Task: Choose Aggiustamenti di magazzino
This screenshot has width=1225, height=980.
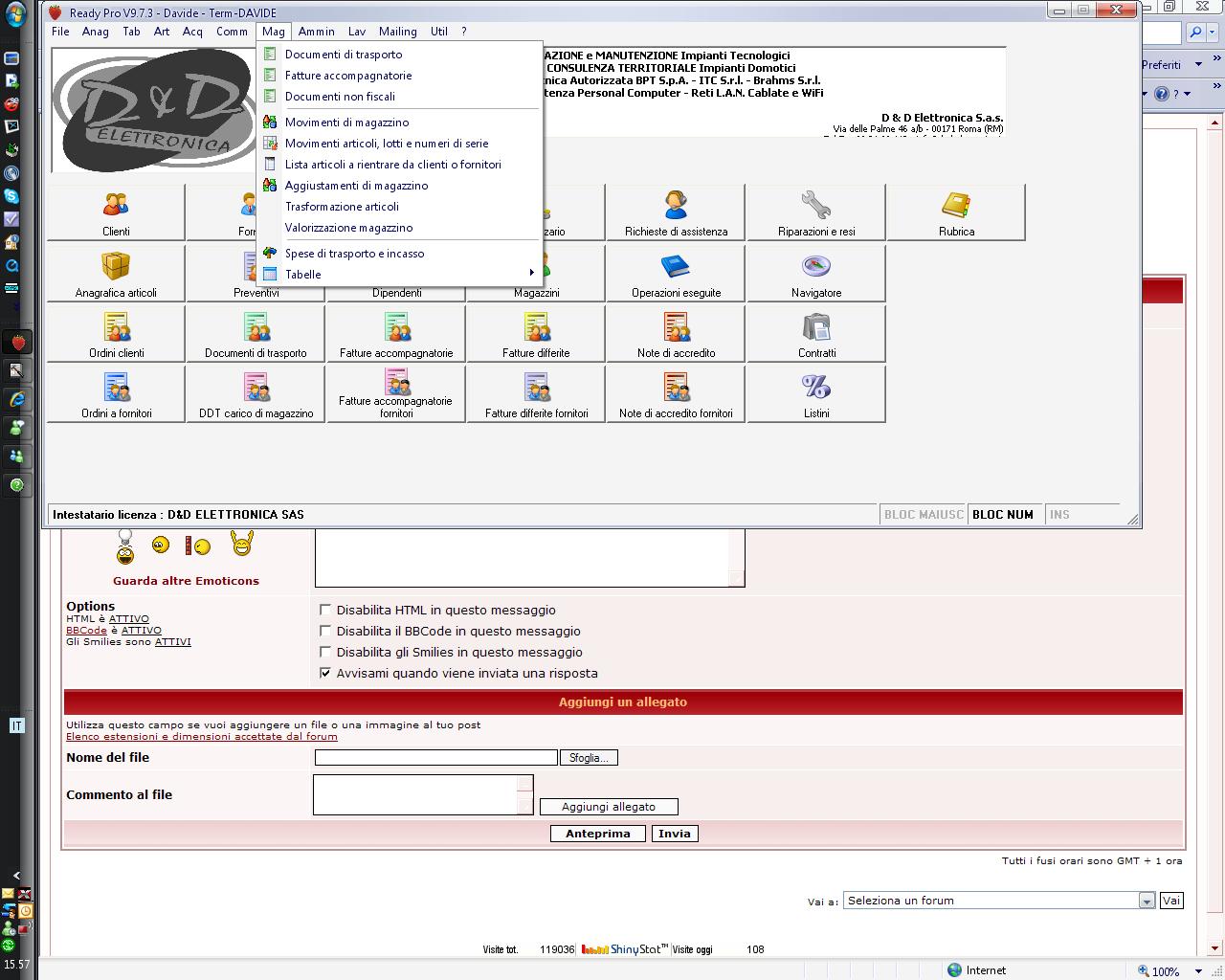Action: (400, 186)
